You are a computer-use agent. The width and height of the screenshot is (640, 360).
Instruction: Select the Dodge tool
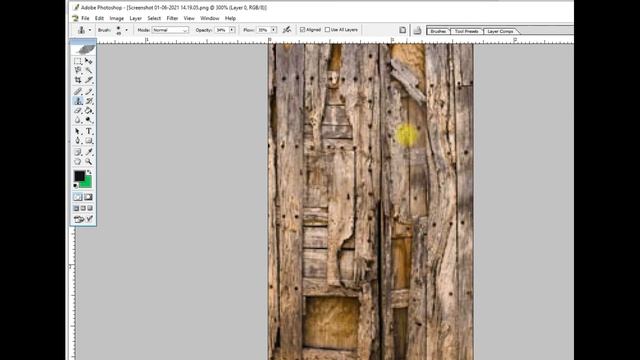89,120
